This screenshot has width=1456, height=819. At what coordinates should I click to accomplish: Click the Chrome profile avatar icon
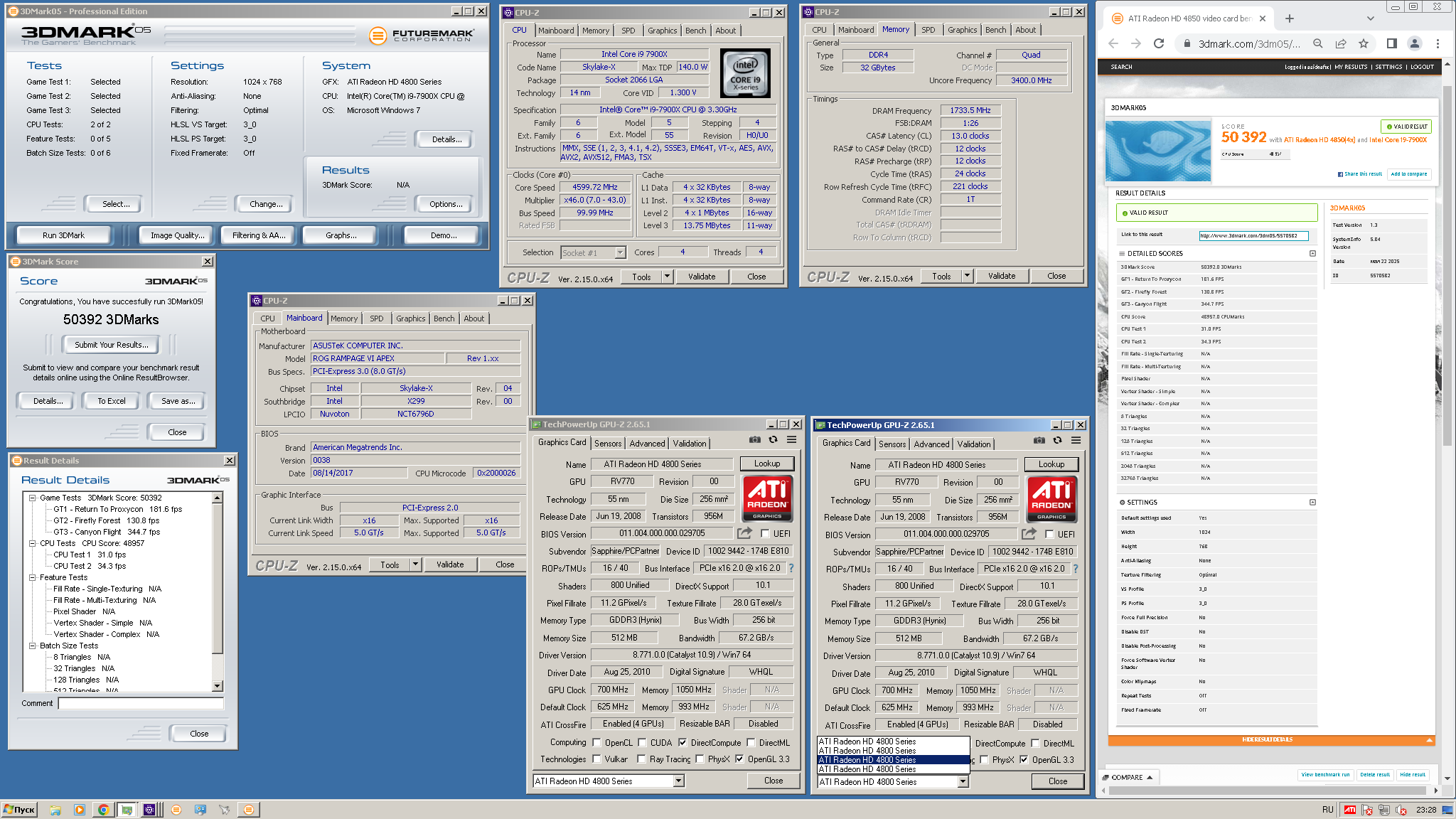point(1415,43)
